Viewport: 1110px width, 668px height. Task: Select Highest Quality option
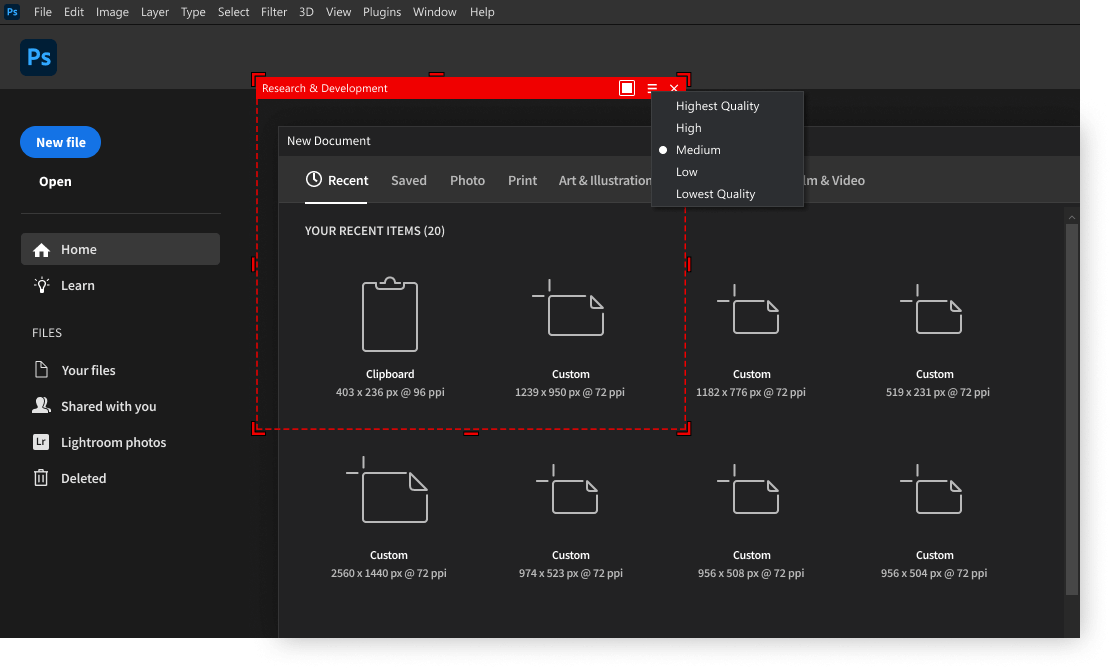tap(717, 106)
